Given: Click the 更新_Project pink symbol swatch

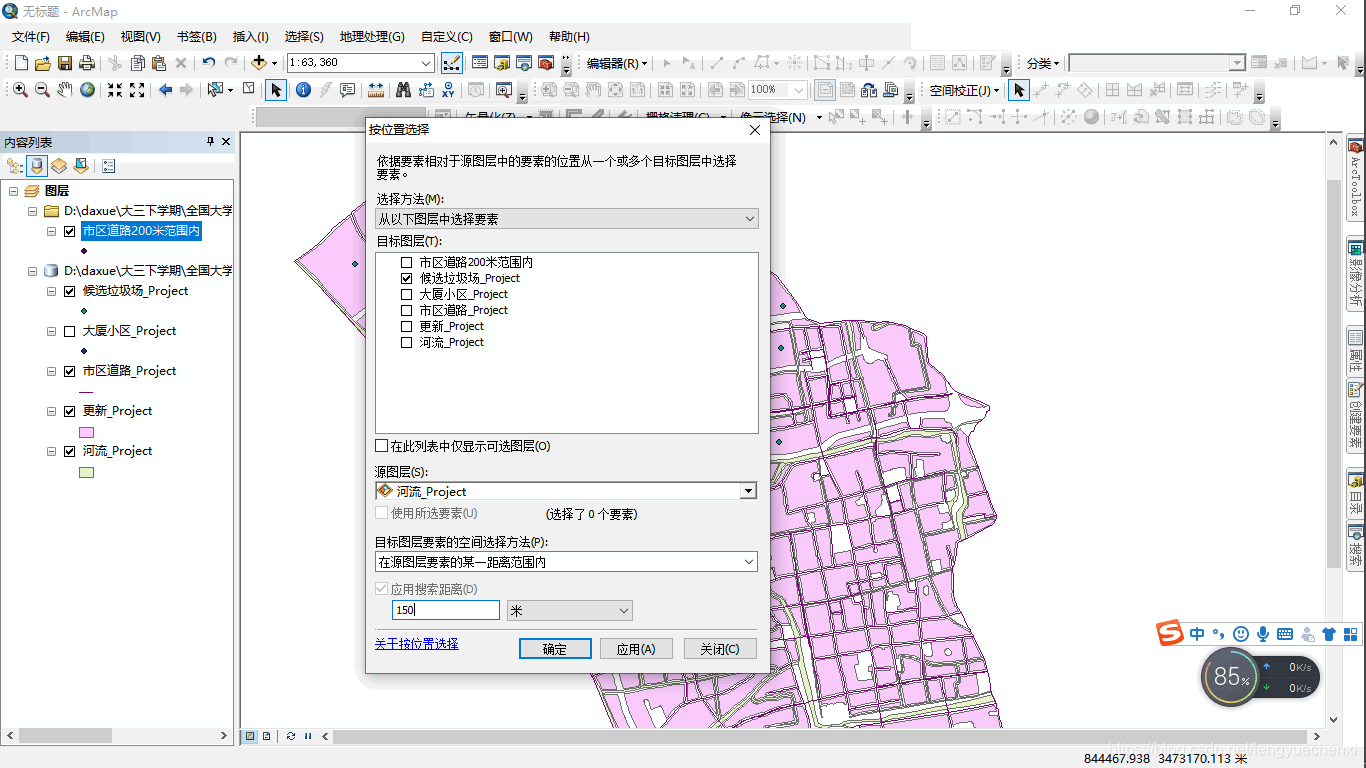Looking at the screenshot, I should [x=86, y=432].
